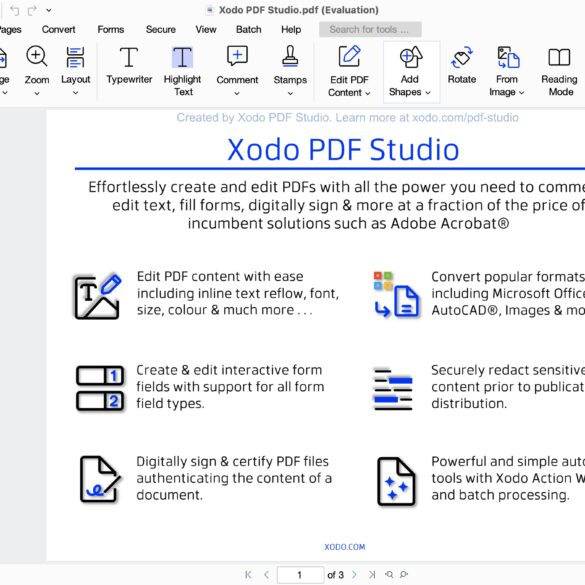This screenshot has height=585, width=585.
Task: Follow the xodo.com/pdf-studio link at page top
Action: [x=465, y=118]
